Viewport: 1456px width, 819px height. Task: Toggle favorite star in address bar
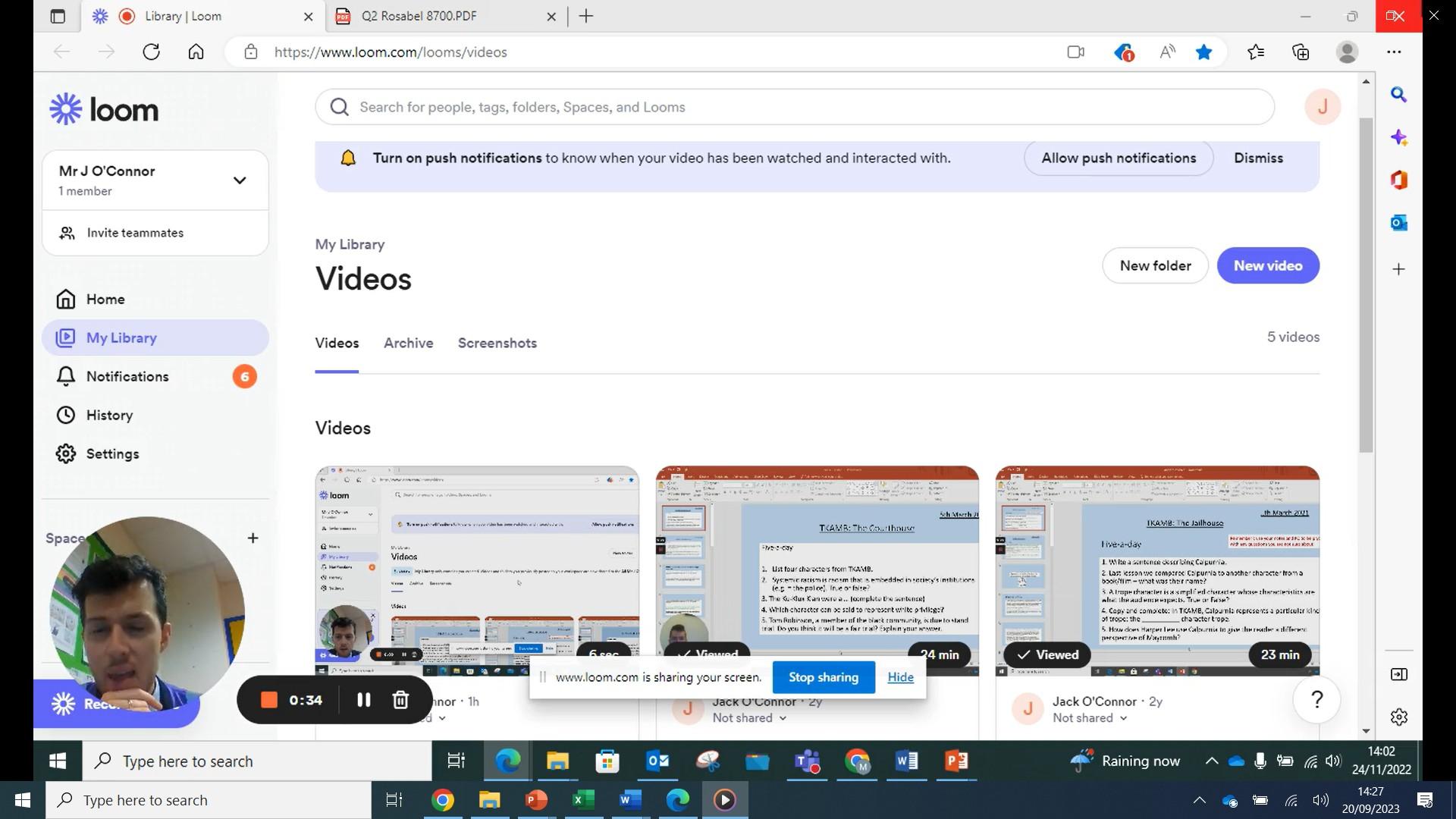click(x=1203, y=52)
